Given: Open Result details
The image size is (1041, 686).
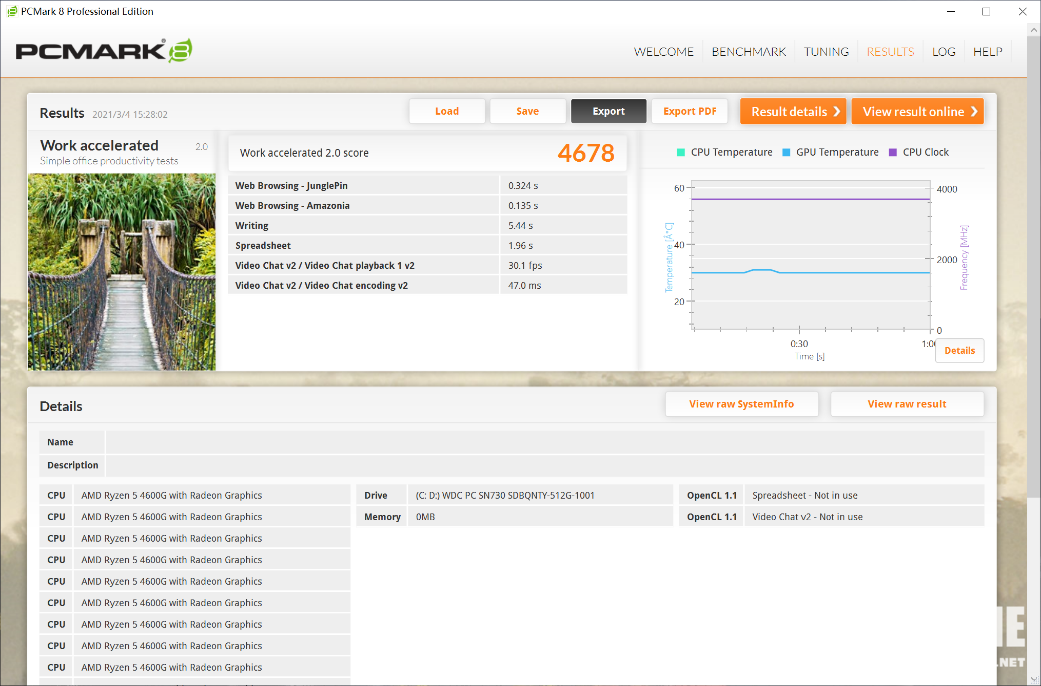Looking at the screenshot, I should 793,112.
